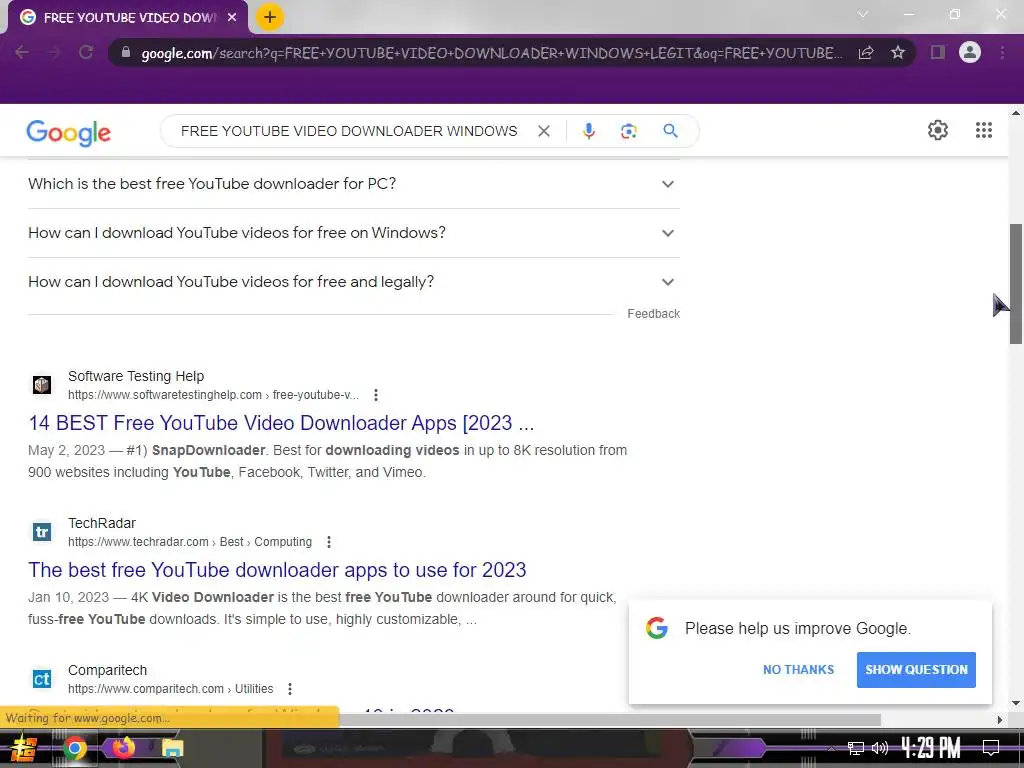Open the volume speaker icon in tray
This screenshot has height=768, width=1024.
click(x=880, y=748)
